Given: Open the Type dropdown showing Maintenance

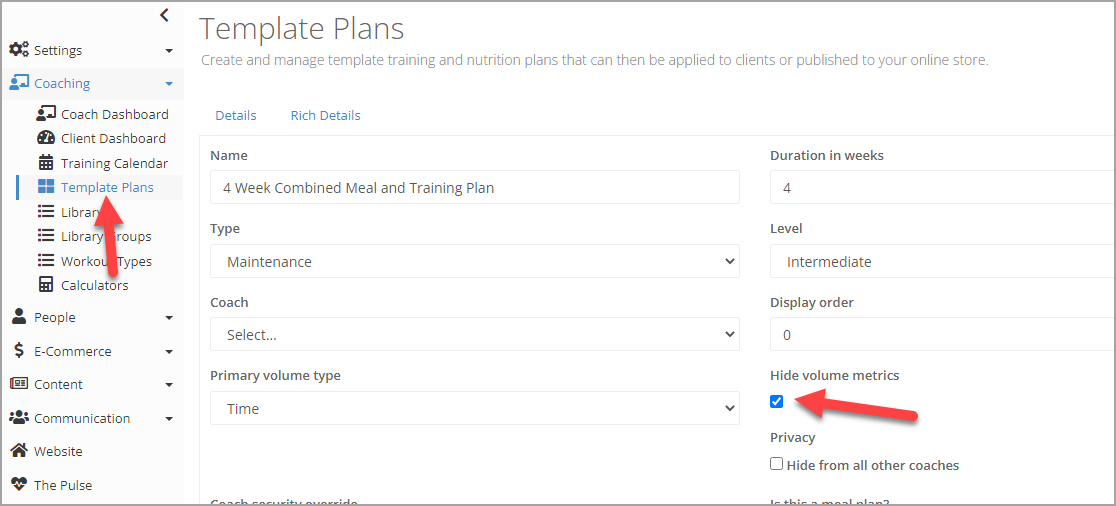Looking at the screenshot, I should [x=475, y=262].
